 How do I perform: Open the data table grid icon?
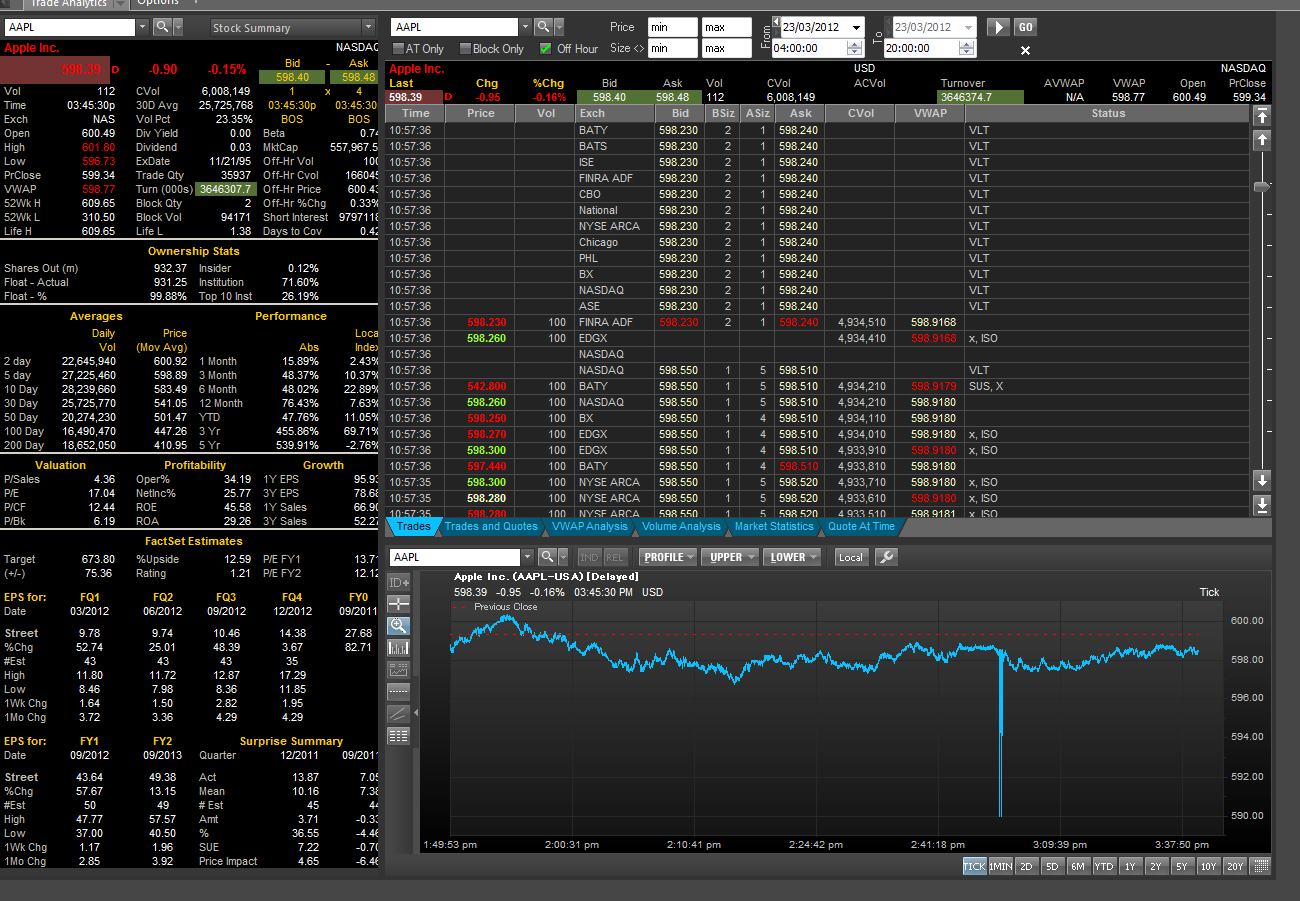pyautogui.click(x=399, y=735)
